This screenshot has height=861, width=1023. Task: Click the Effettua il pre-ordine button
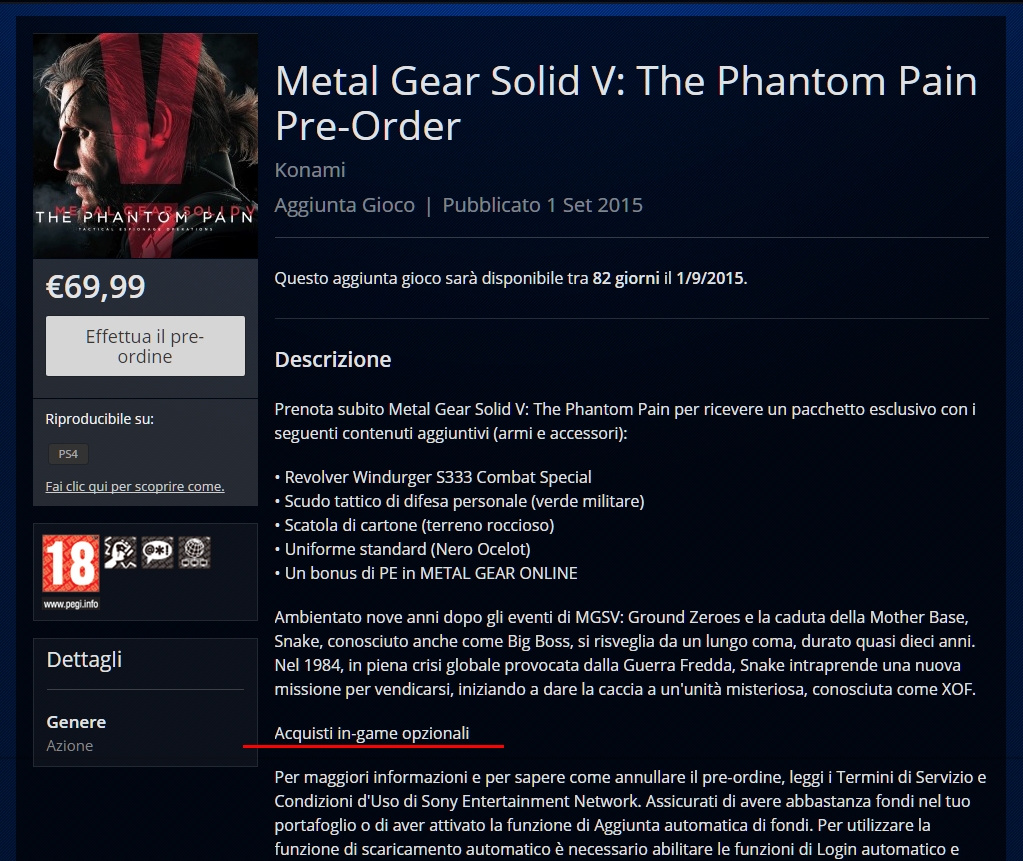coord(145,346)
